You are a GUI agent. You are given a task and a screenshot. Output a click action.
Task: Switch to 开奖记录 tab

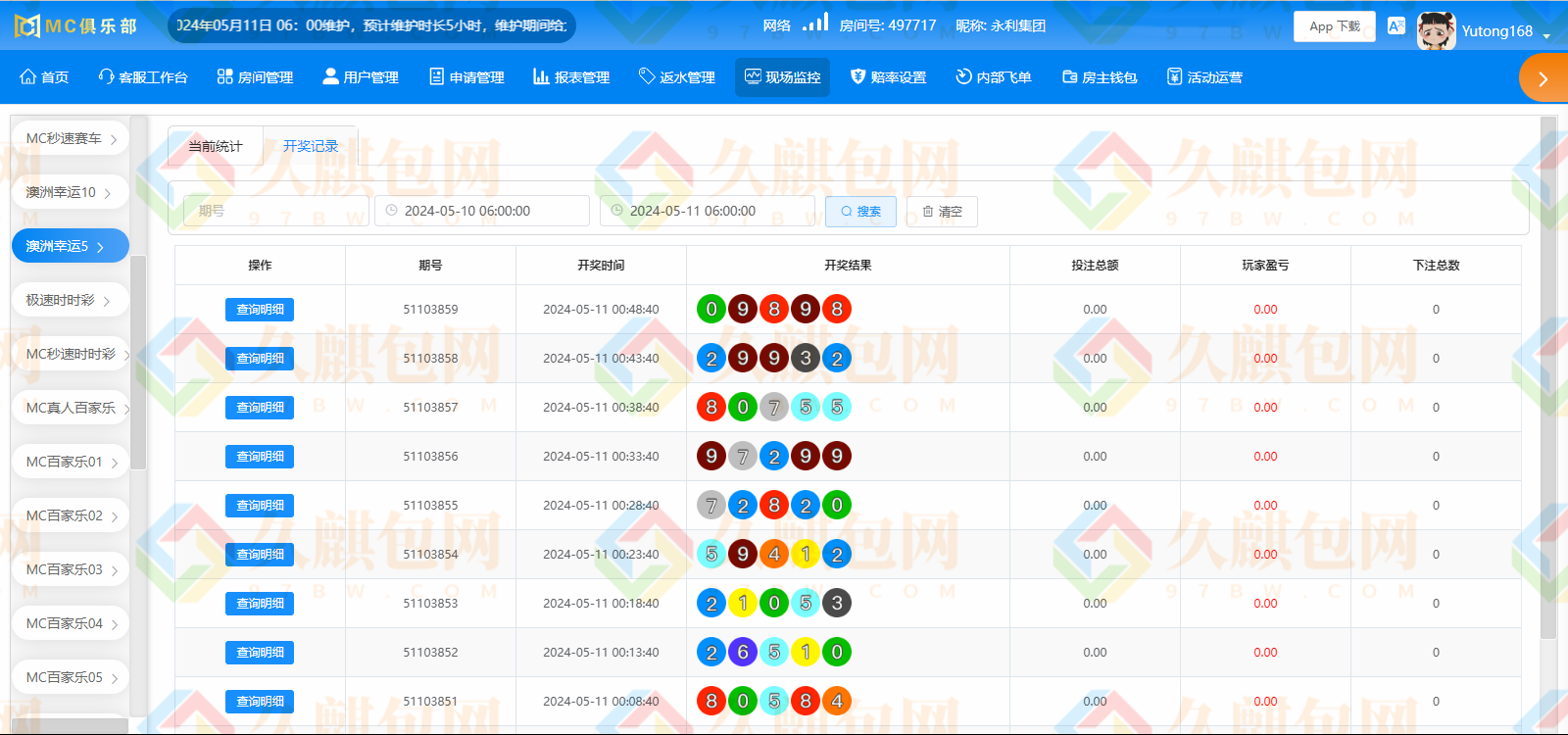click(x=311, y=146)
